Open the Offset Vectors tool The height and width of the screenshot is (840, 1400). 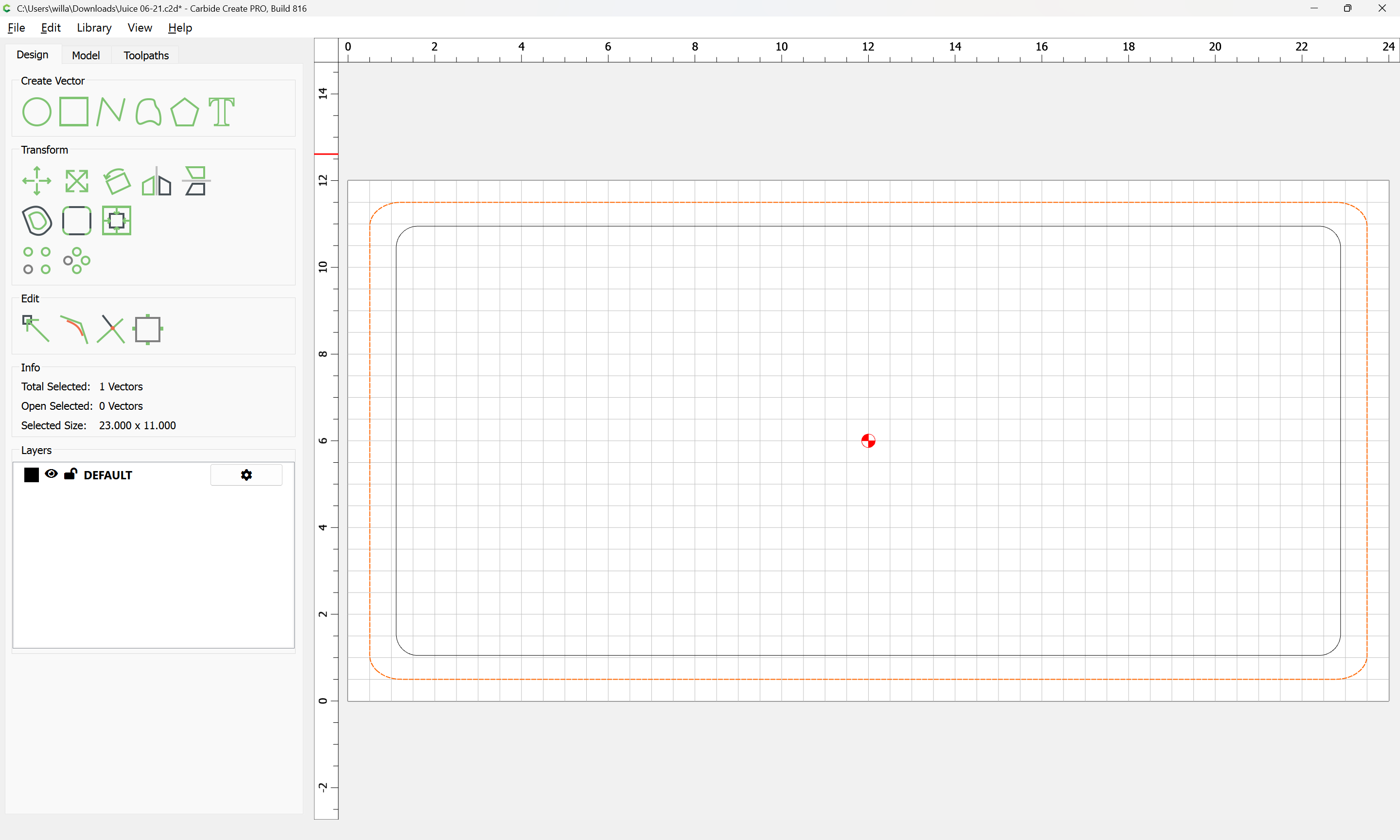(x=37, y=220)
